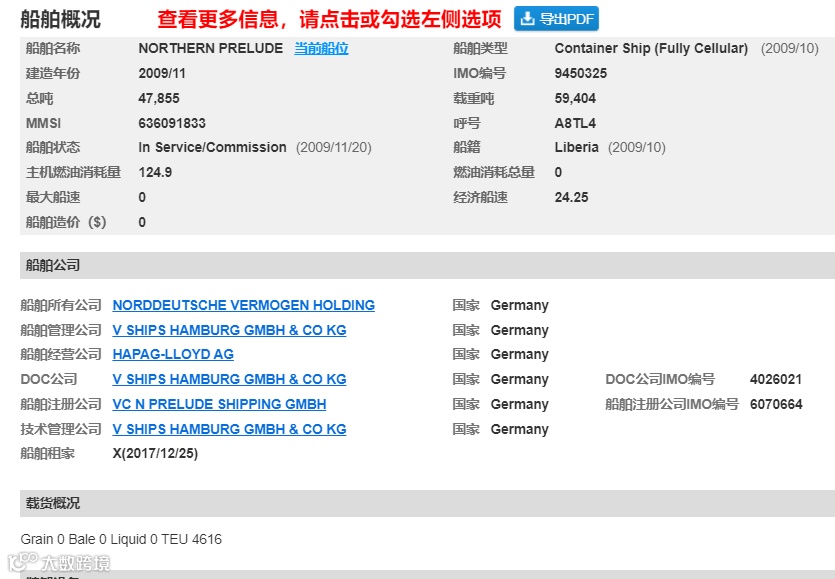Select In Service/Commission status text

pos(212,148)
